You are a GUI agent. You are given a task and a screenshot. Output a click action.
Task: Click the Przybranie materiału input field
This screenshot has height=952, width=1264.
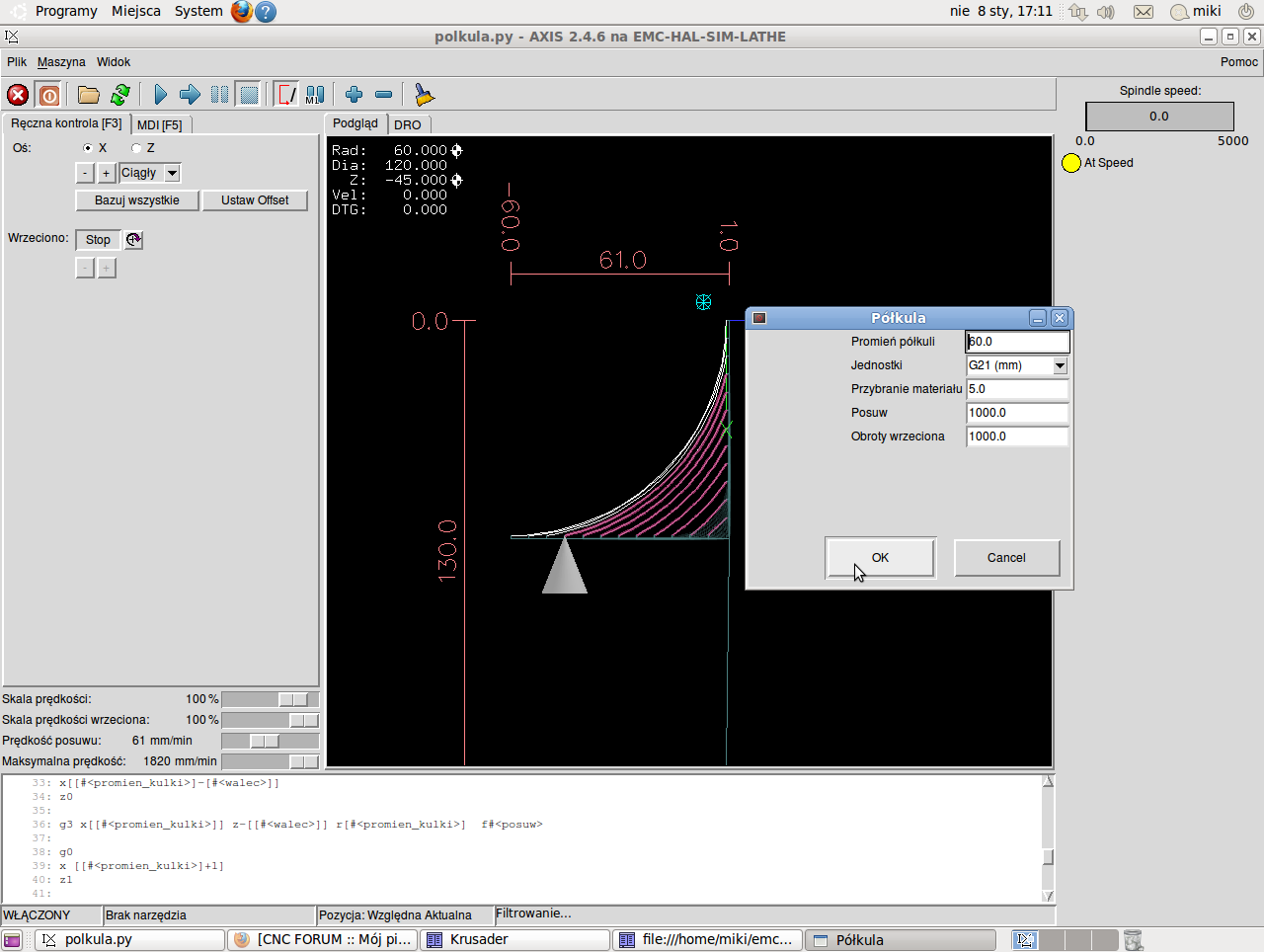click(x=1017, y=389)
